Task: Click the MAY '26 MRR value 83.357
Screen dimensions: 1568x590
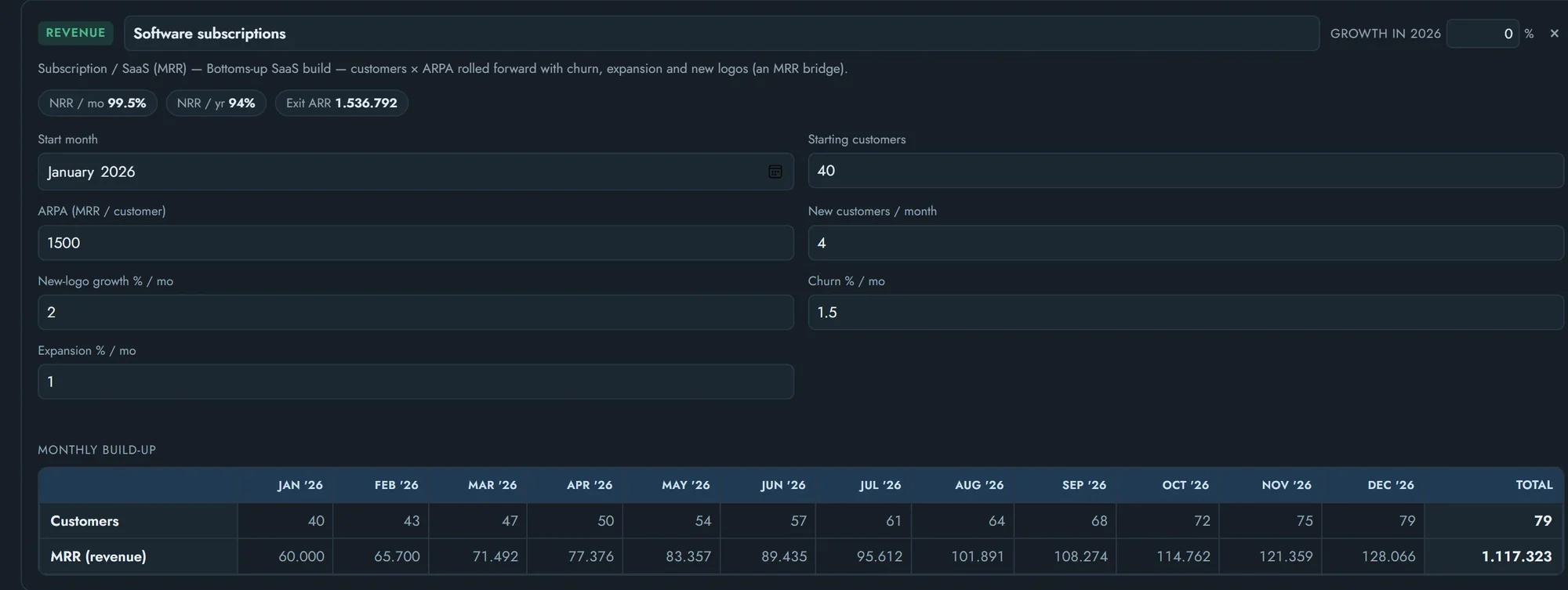Action: click(x=688, y=556)
